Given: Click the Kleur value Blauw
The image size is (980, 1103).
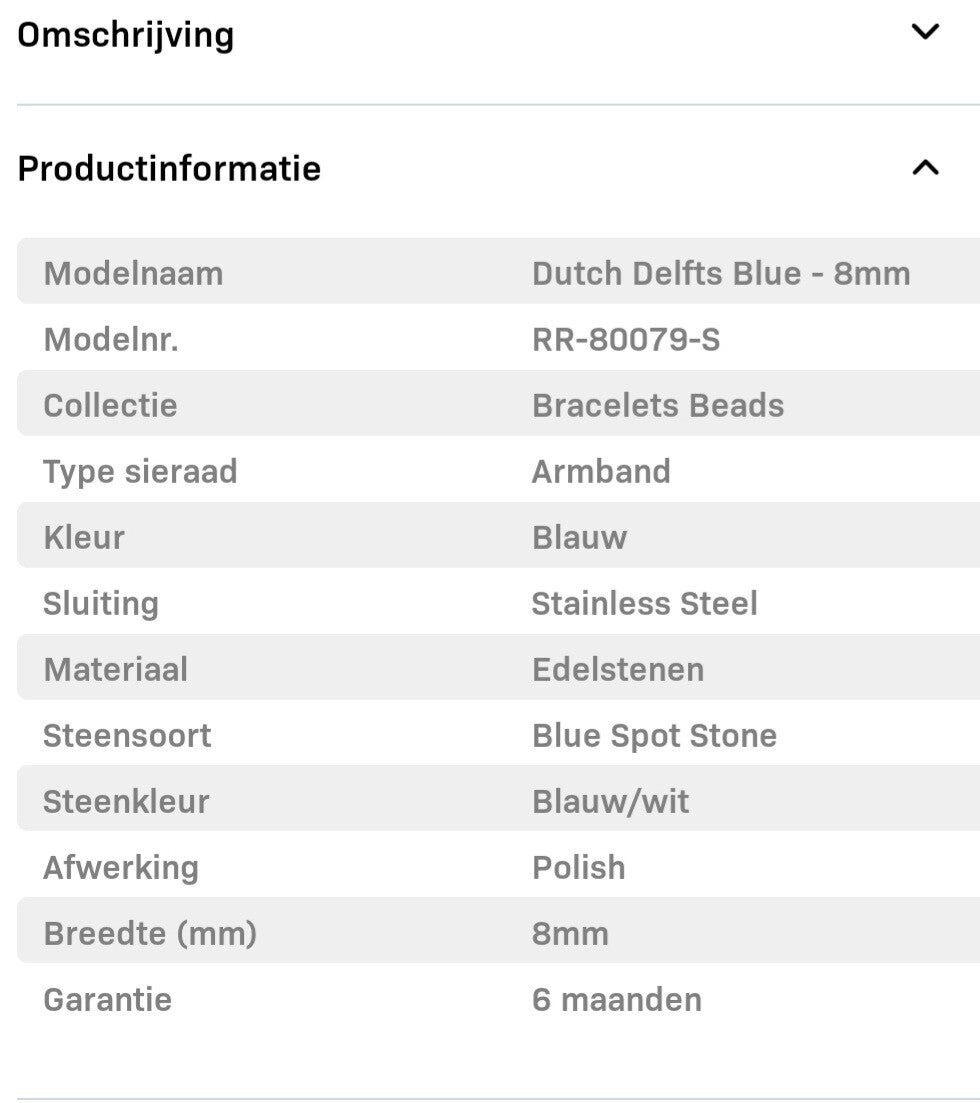Looking at the screenshot, I should 579,537.
